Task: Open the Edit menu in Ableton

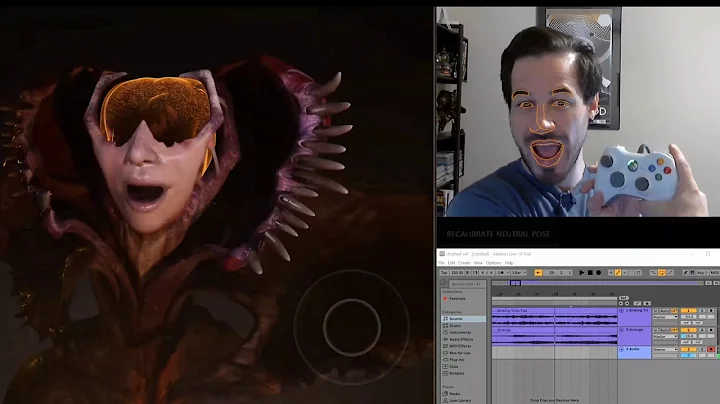Action: [451, 263]
